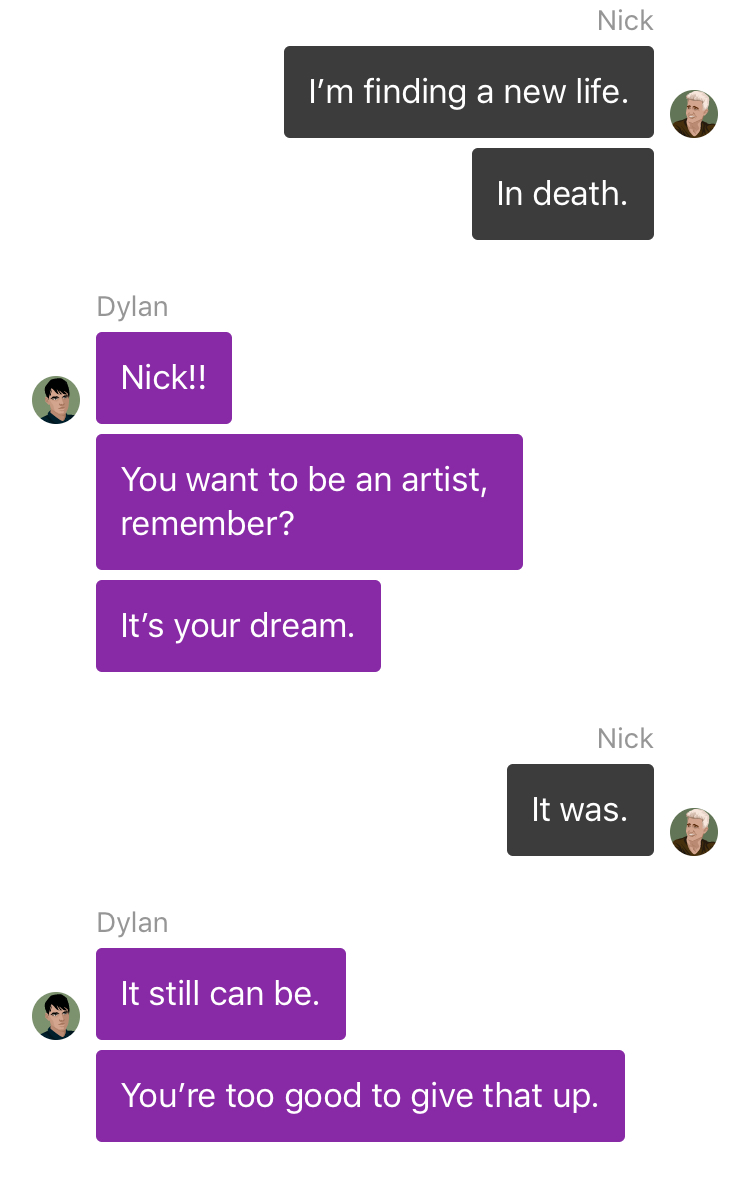Image resolution: width=750 pixels, height=1184 pixels.
Task: Tap Dylan's avatar next to 'Nick!!' message
Action: [x=56, y=400]
